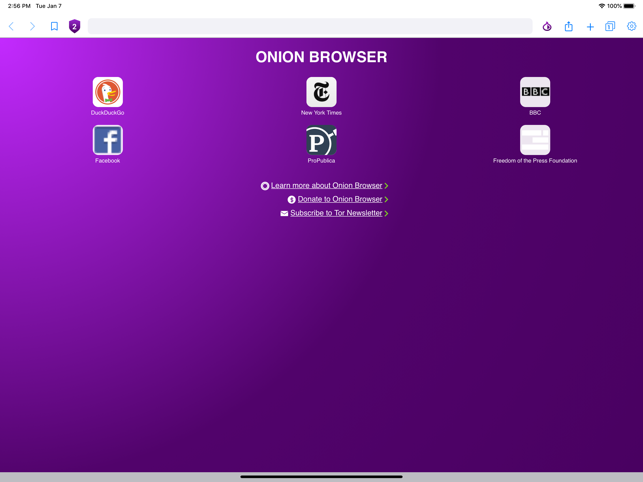The width and height of the screenshot is (643, 482).
Task: Follow Subscribe to Tor Newsletter link
Action: click(x=336, y=213)
